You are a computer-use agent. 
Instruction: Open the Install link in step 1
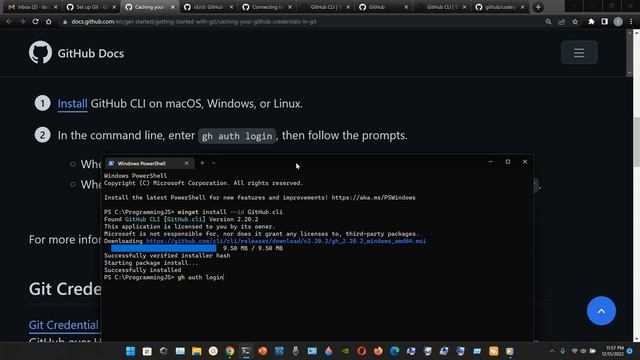coord(72,104)
